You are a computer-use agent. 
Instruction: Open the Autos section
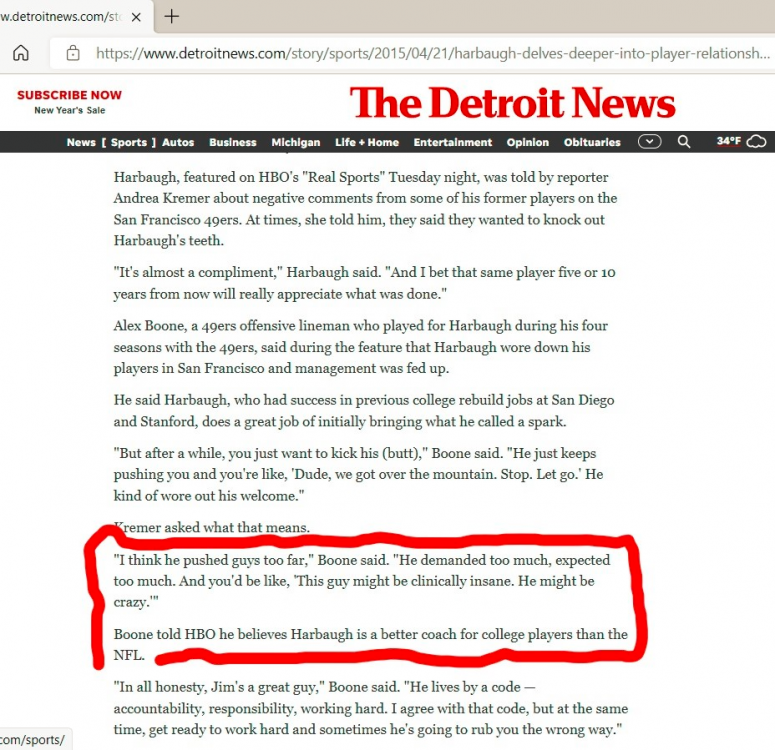tap(178, 142)
